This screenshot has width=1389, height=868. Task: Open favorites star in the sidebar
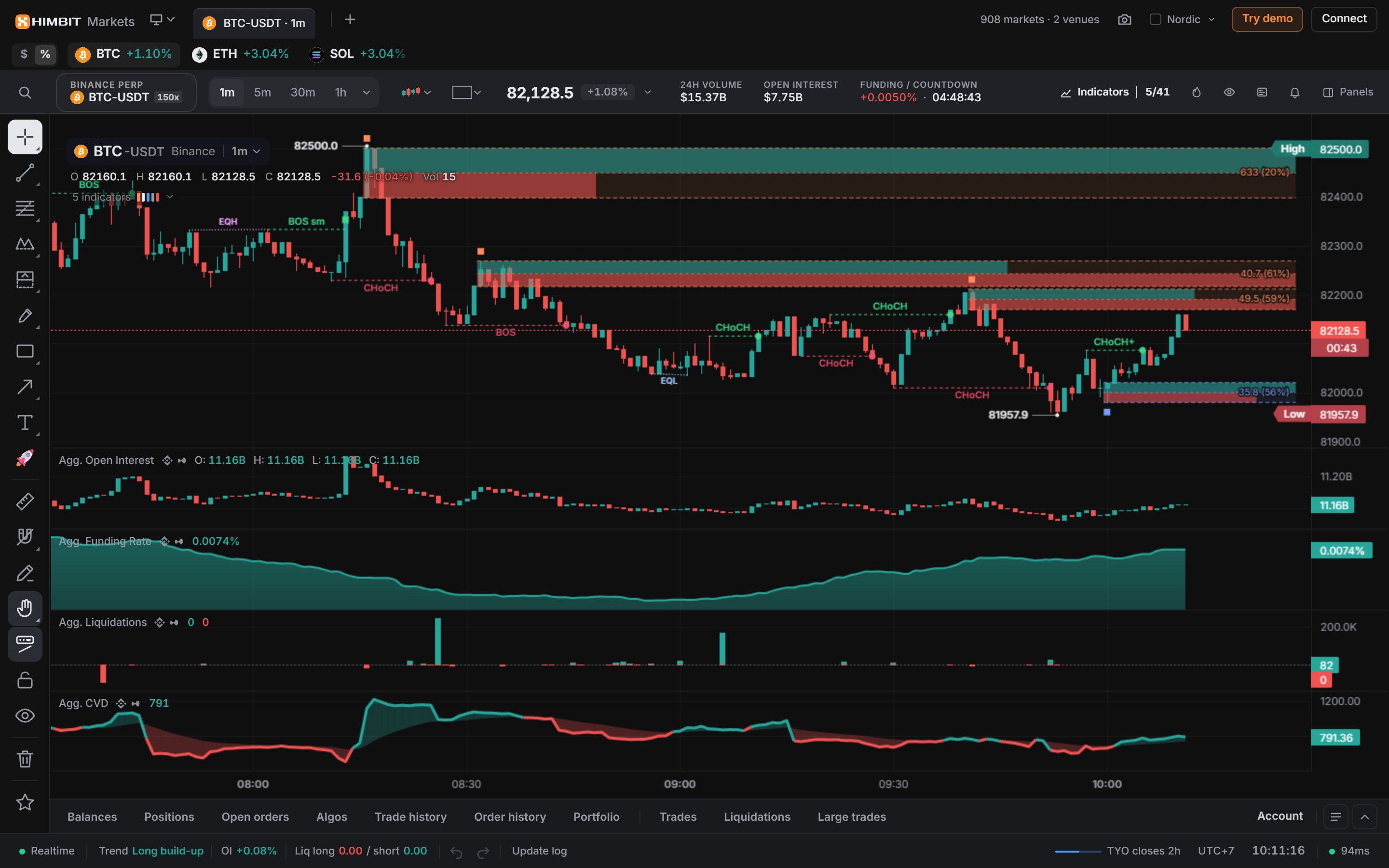[25, 802]
